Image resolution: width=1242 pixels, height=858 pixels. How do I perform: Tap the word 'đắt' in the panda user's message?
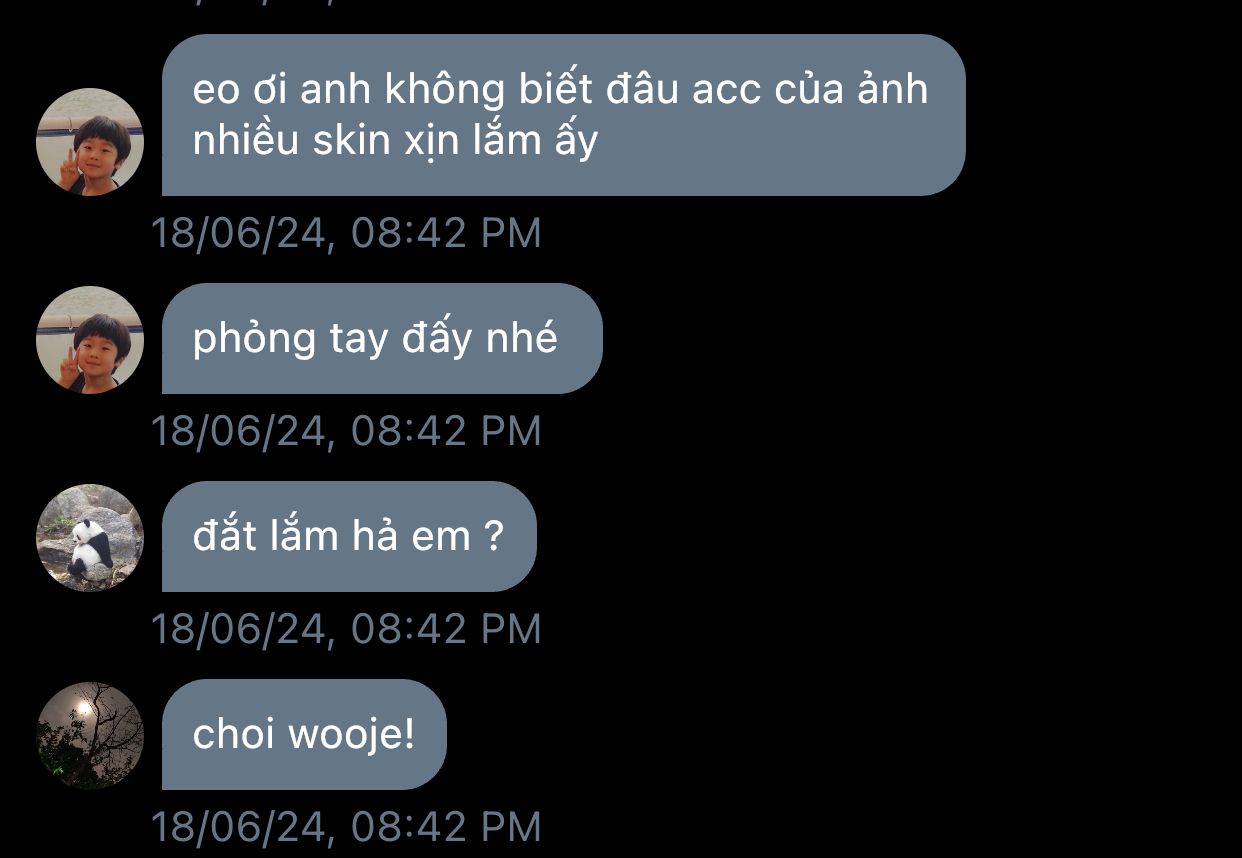coord(223,535)
